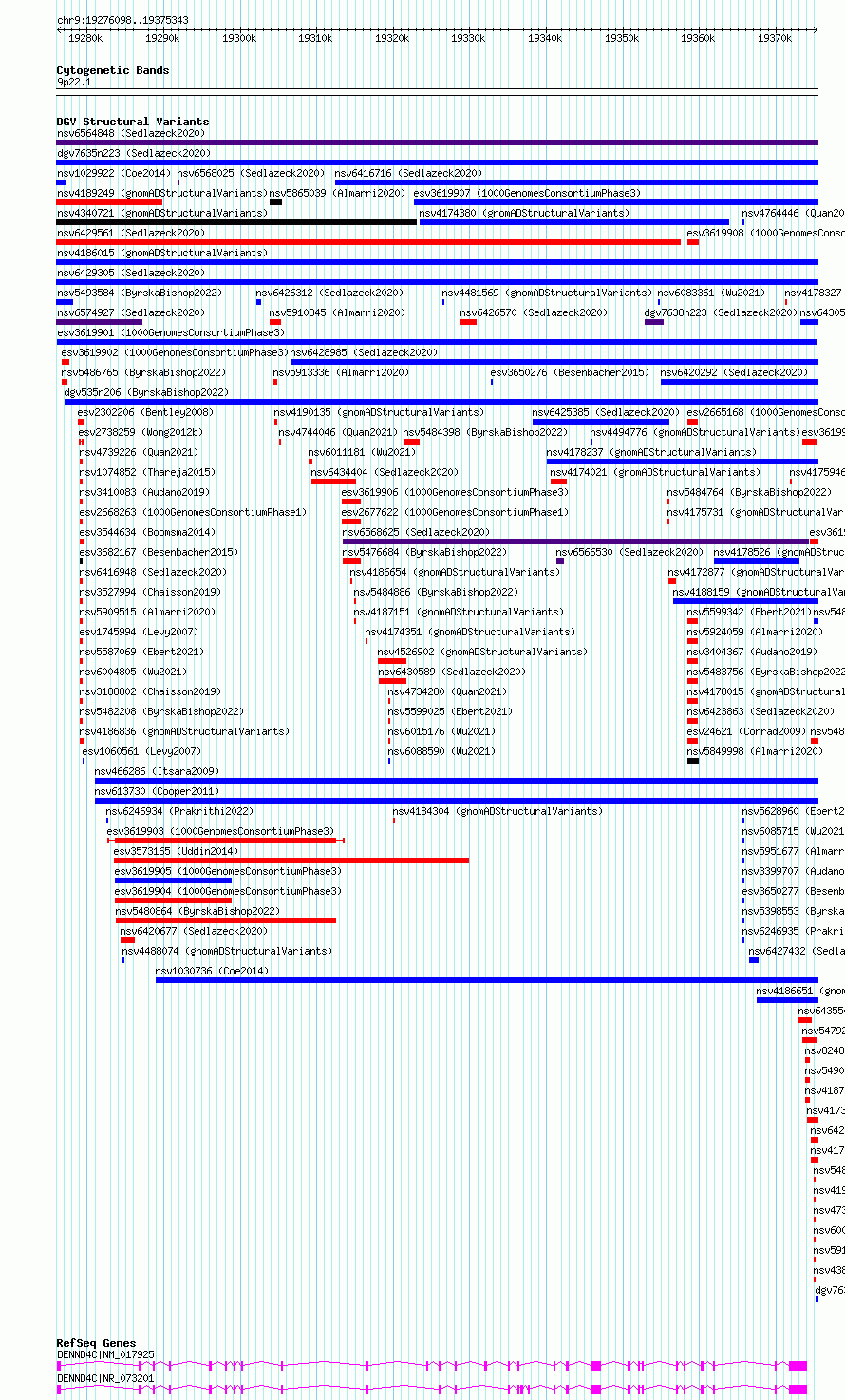The height and width of the screenshot is (1400, 845).
Task: Click the 19360k ruler tick
Action: click(x=698, y=38)
